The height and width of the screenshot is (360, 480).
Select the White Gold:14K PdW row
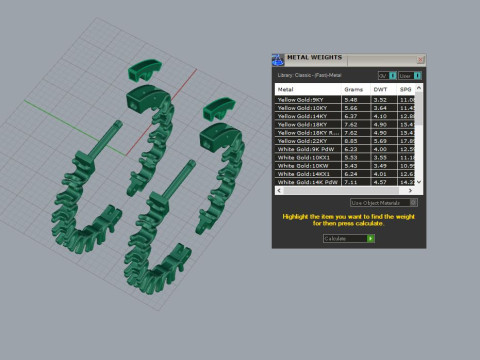click(345, 182)
